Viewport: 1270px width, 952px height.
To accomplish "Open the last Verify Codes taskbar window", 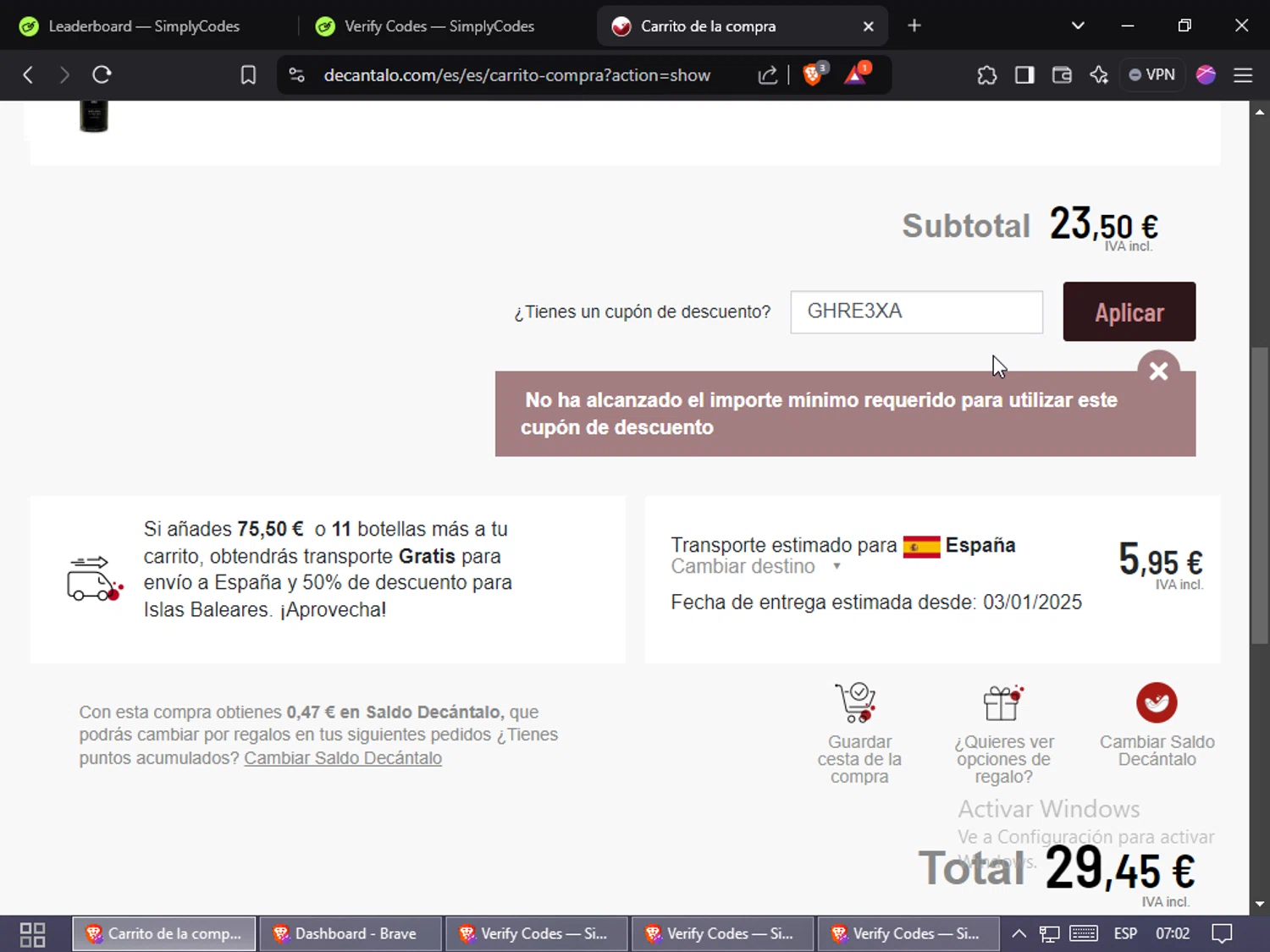I will pos(908,934).
